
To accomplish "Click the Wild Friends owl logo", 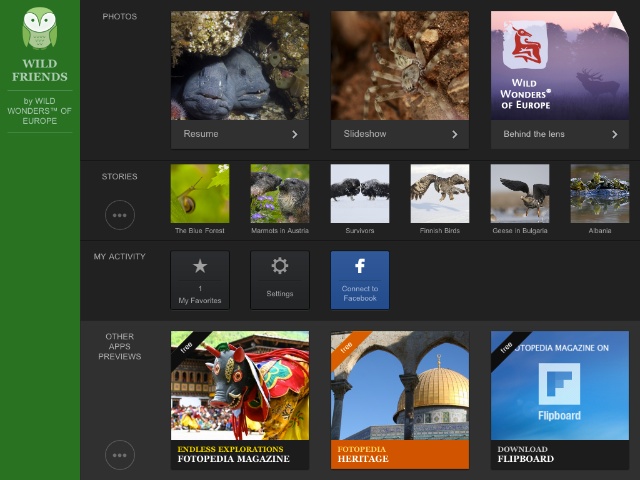I will coord(40,28).
